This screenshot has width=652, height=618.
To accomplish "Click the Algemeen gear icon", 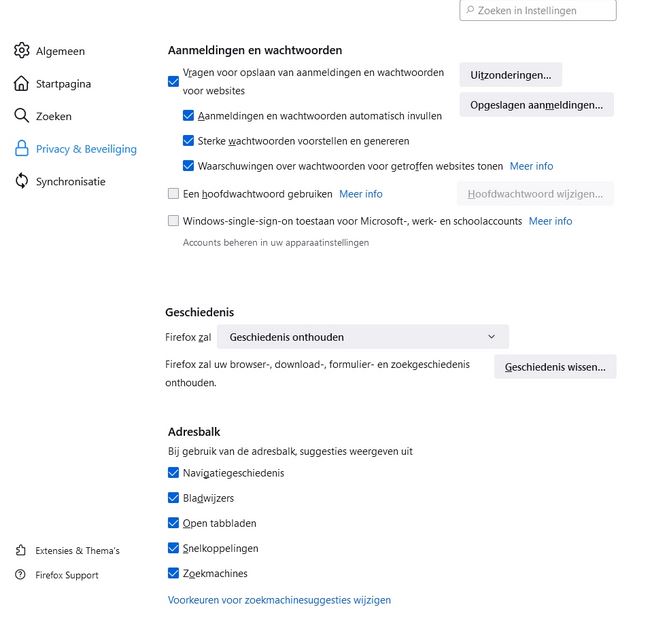I will tap(21, 51).
